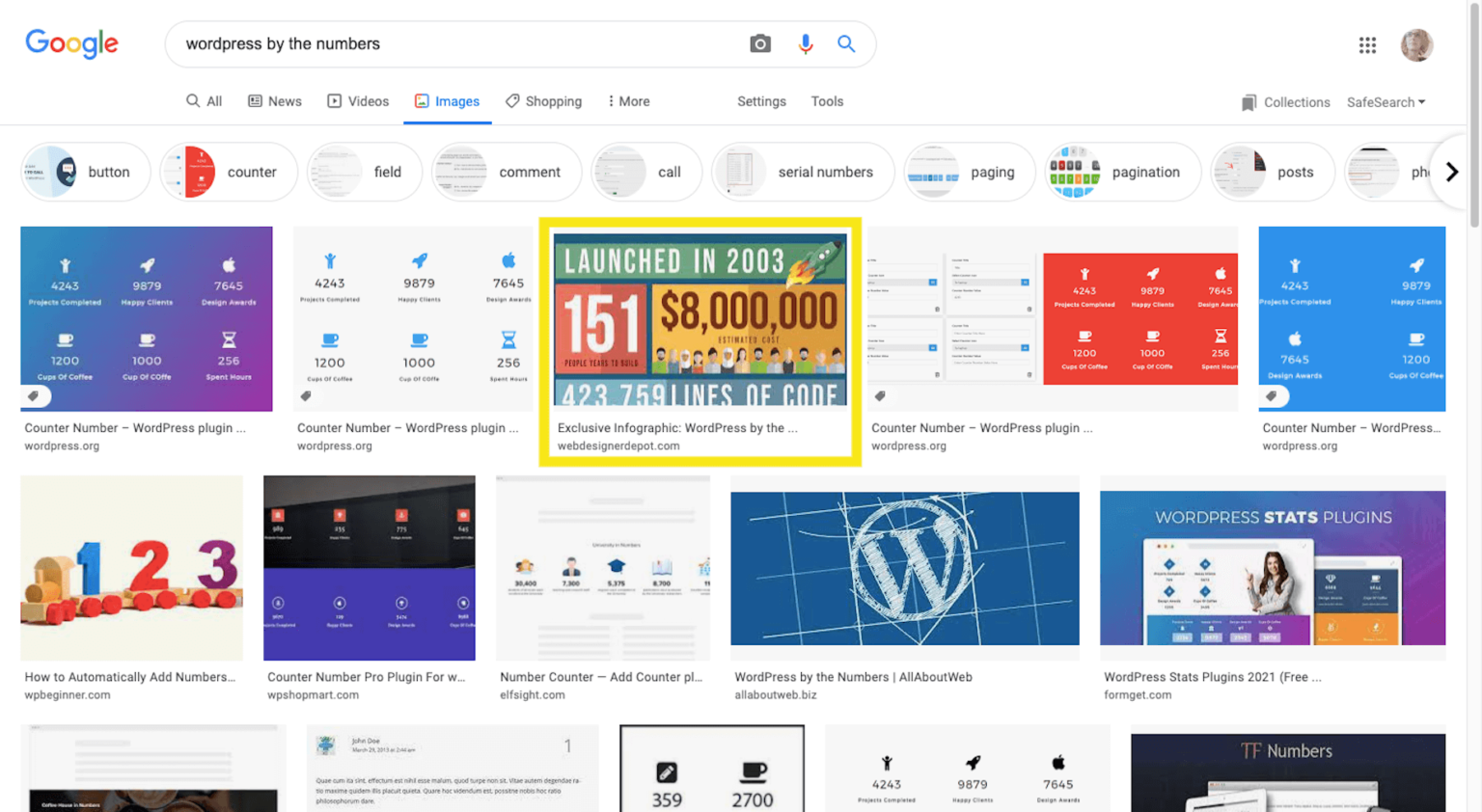Screen dimensions: 1482x812
Task: Open the Google apps grid icon
Action: pyautogui.click(x=1367, y=44)
